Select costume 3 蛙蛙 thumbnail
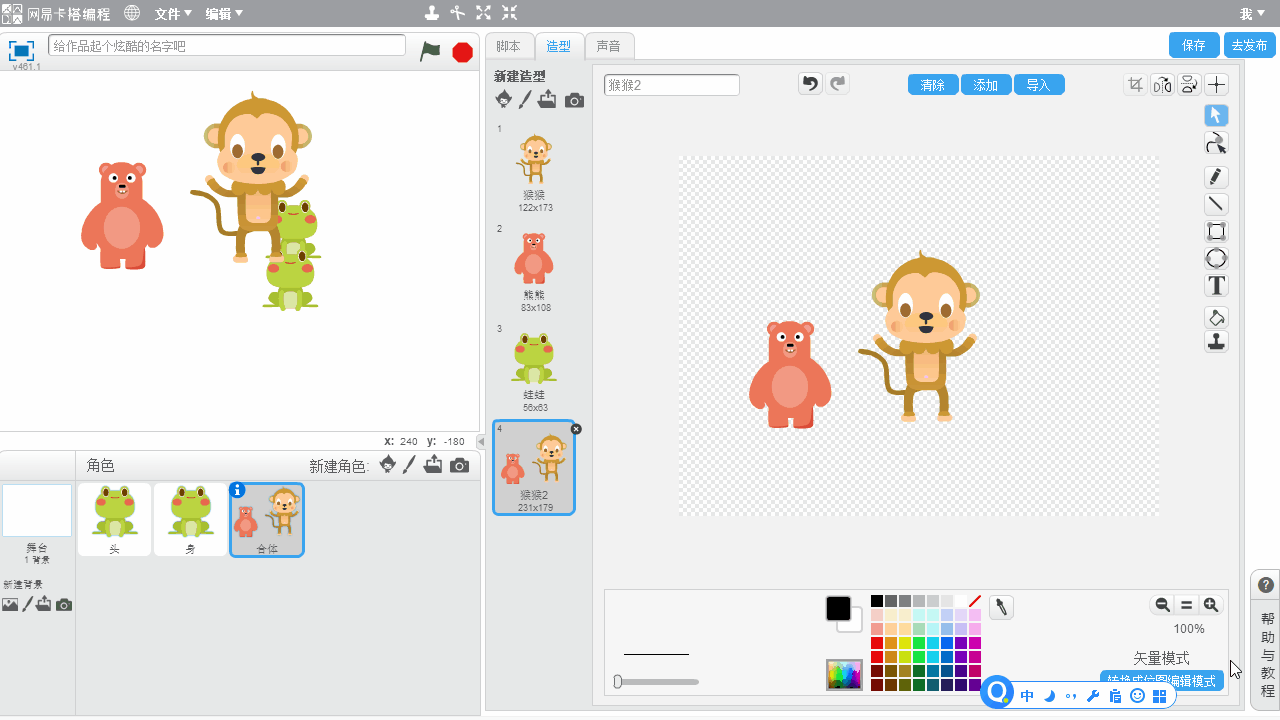The height and width of the screenshot is (720, 1280). 536,368
